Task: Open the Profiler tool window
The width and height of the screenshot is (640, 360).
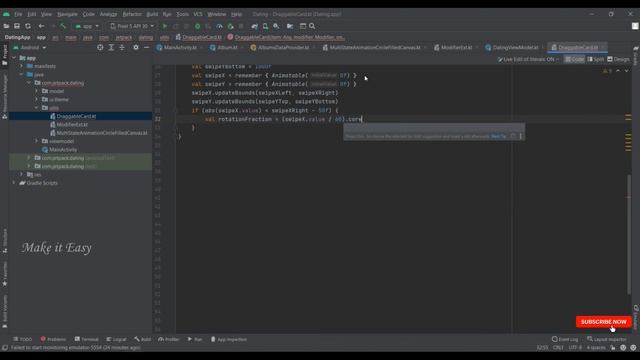Action: [x=169, y=339]
